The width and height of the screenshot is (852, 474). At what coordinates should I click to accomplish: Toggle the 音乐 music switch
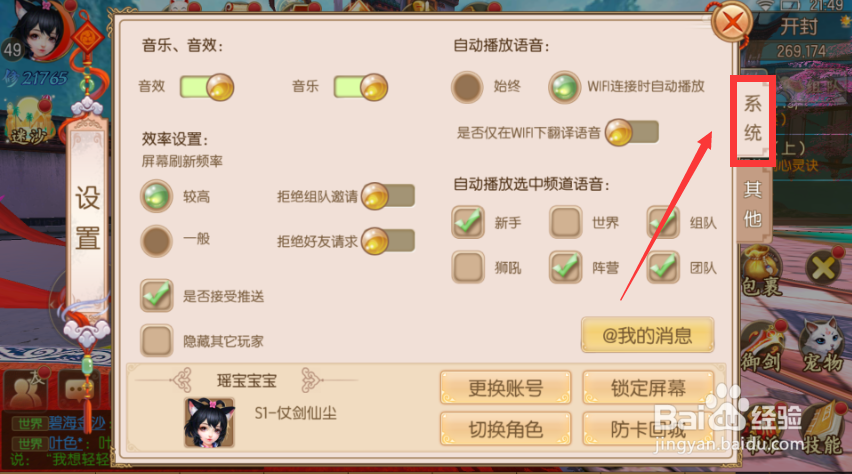(x=361, y=87)
